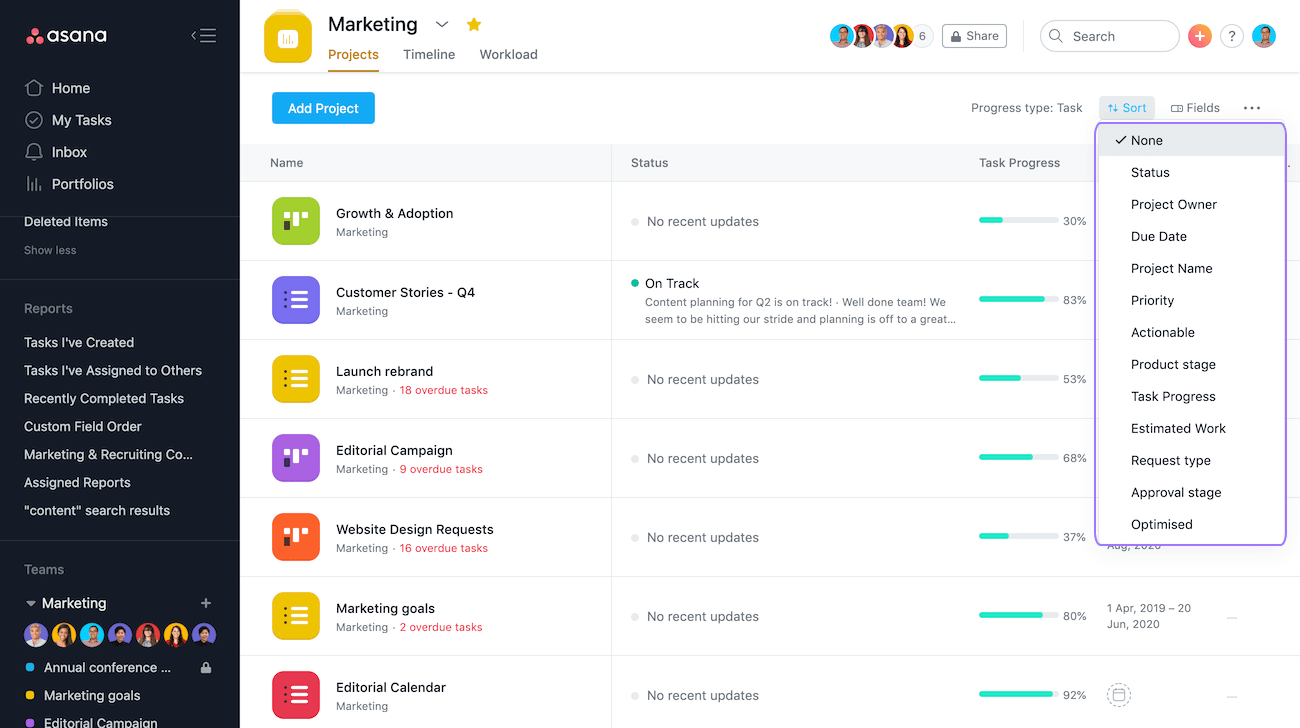This screenshot has width=1300, height=728.
Task: Click the Editorial Calendar 92% progress bar
Action: pos(1019,695)
